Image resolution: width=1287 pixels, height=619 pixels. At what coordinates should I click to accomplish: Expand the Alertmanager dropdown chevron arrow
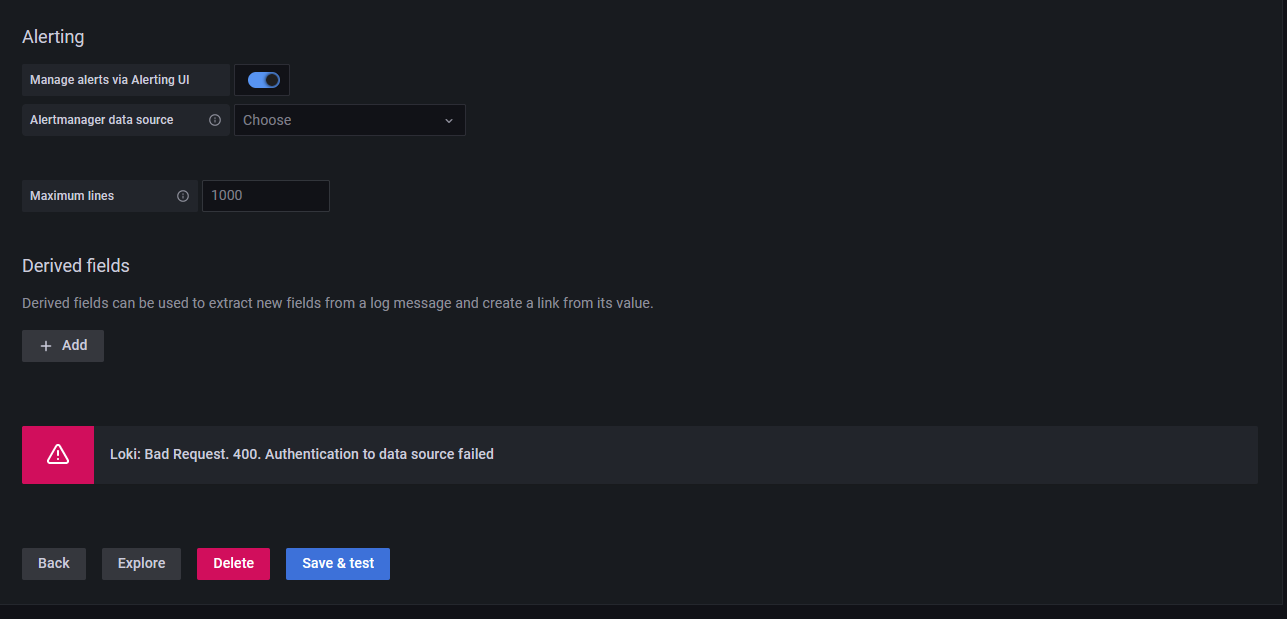(x=449, y=120)
